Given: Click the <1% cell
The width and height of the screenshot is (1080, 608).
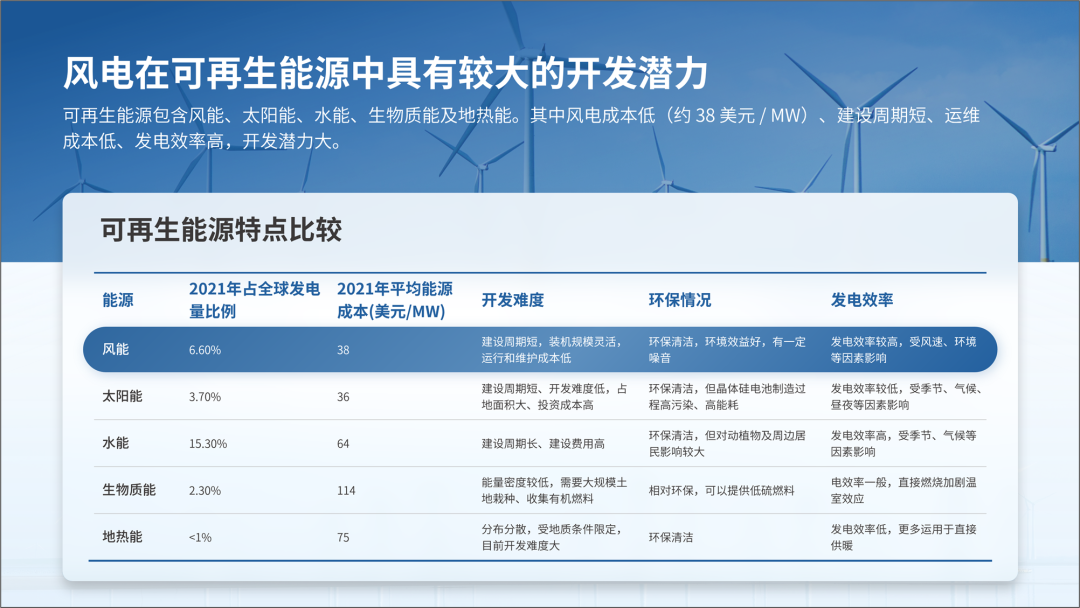Looking at the screenshot, I should pos(200,537).
